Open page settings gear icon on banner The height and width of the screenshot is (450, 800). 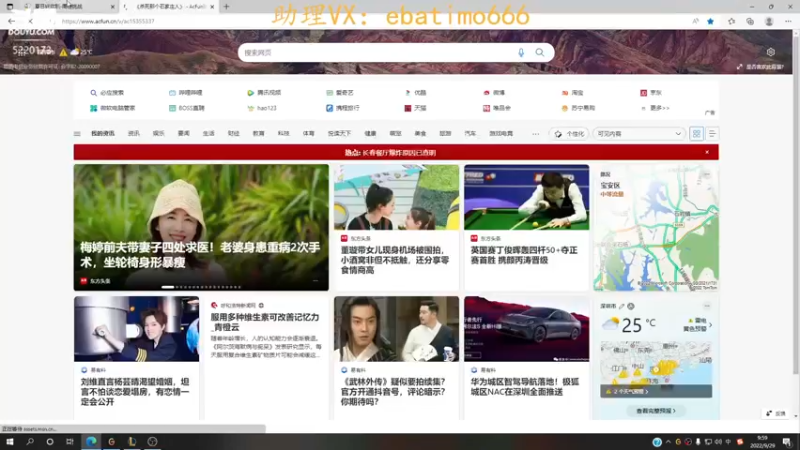pyautogui.click(x=770, y=52)
